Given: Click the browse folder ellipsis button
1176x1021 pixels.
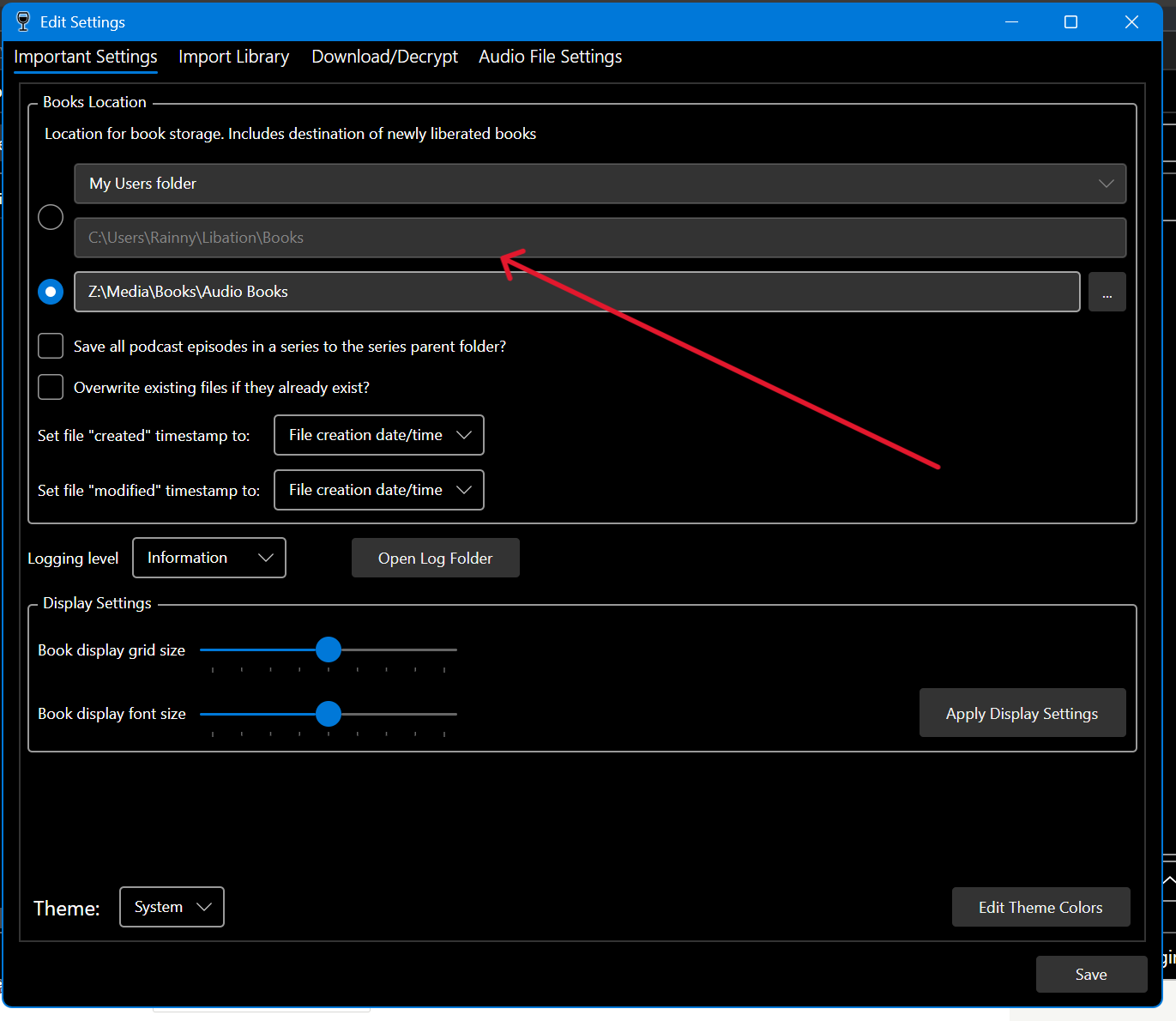Looking at the screenshot, I should pyautogui.click(x=1107, y=293).
